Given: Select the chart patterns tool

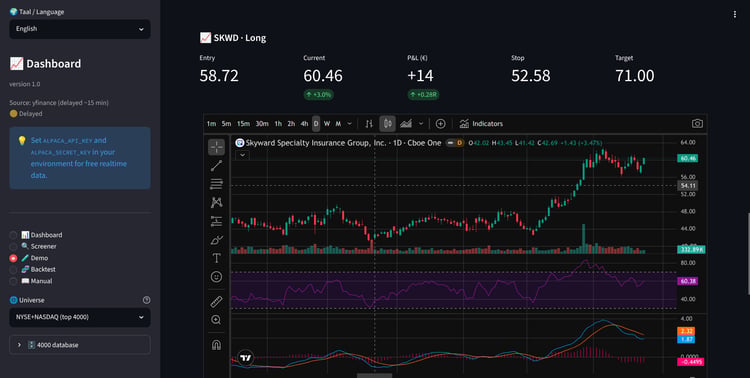Looking at the screenshot, I should [216, 202].
